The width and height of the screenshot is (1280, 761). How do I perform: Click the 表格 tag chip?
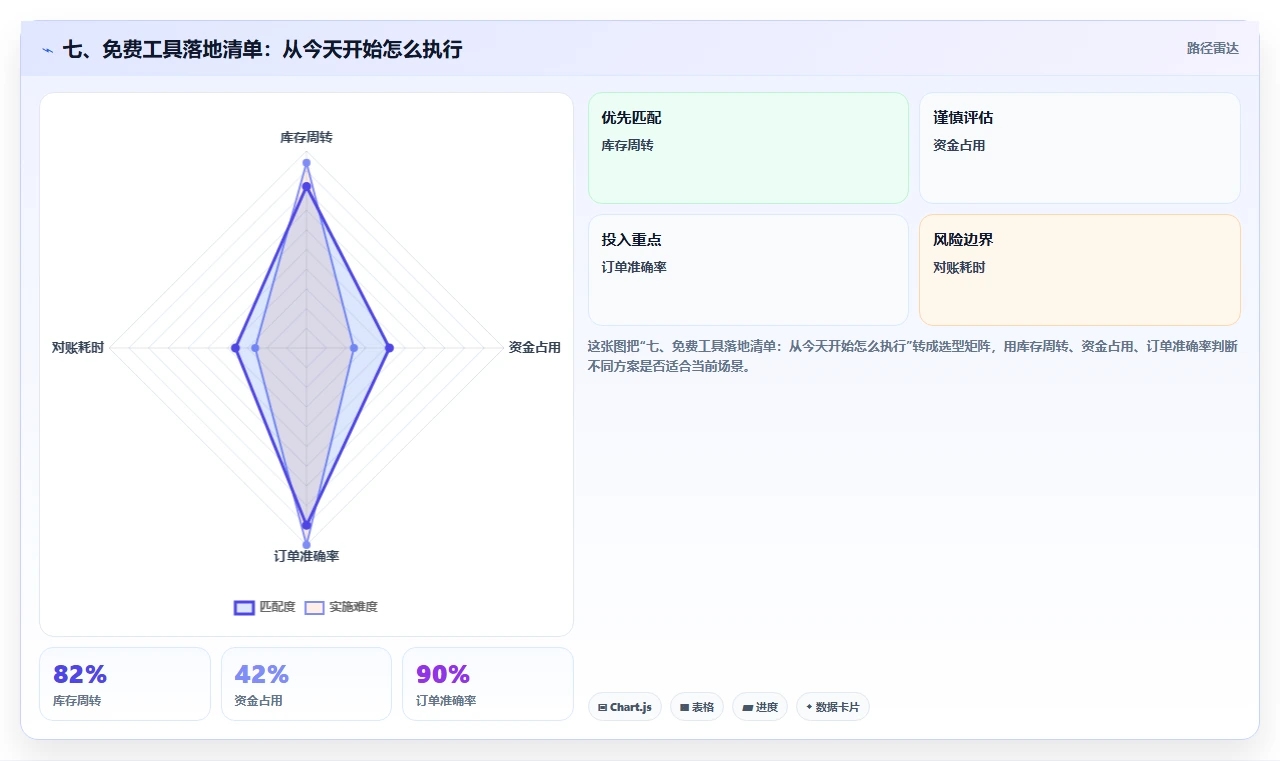pyautogui.click(x=697, y=707)
